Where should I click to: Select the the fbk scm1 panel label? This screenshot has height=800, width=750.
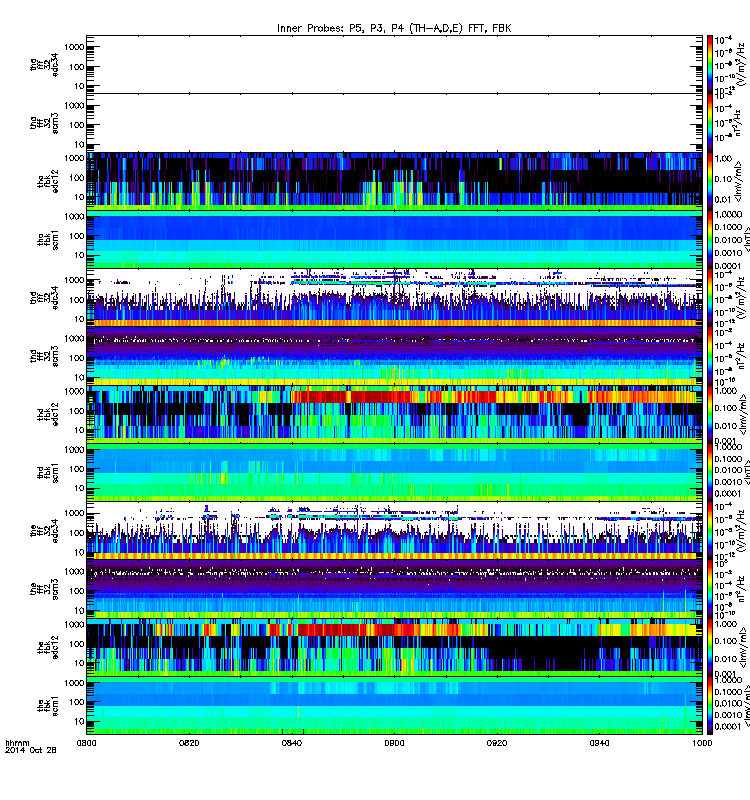pyautogui.click(x=48, y=705)
